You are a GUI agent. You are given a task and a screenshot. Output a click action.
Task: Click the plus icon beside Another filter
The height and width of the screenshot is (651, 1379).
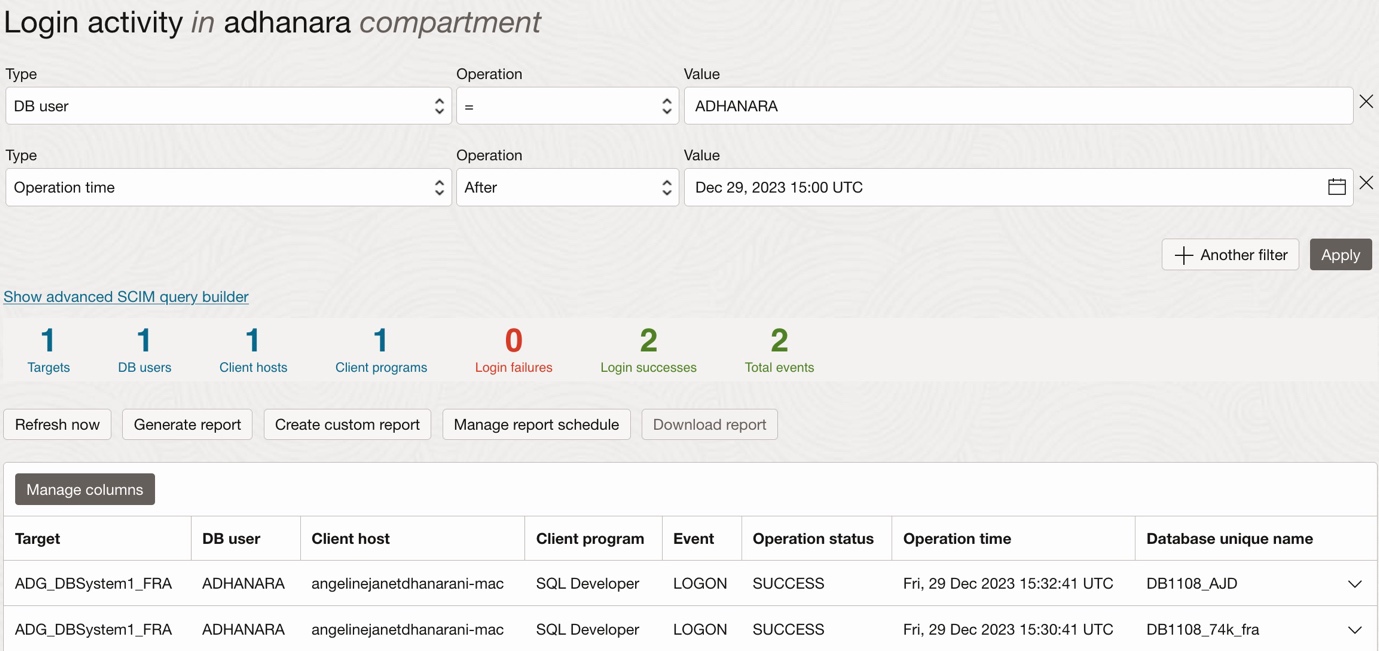tap(1183, 254)
